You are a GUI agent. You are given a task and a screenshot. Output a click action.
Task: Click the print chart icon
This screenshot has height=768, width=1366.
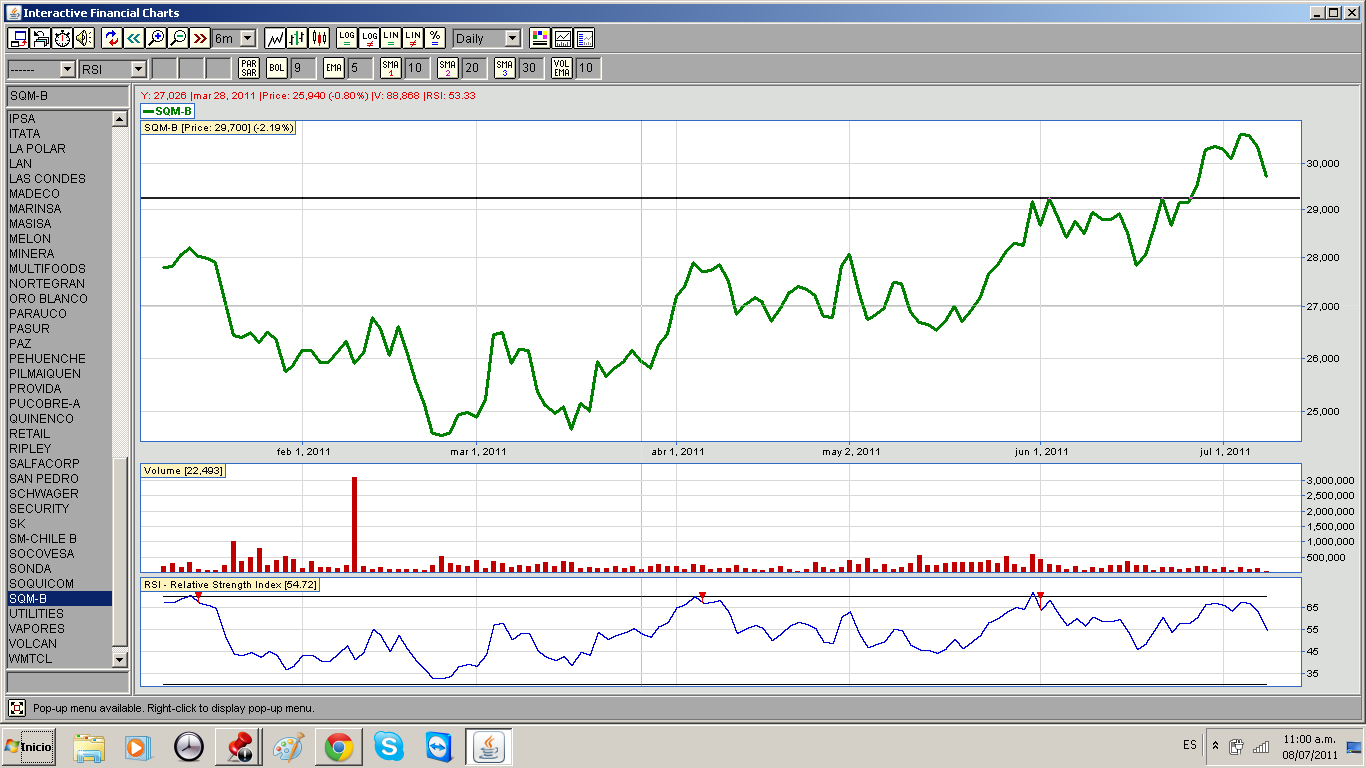(40, 38)
